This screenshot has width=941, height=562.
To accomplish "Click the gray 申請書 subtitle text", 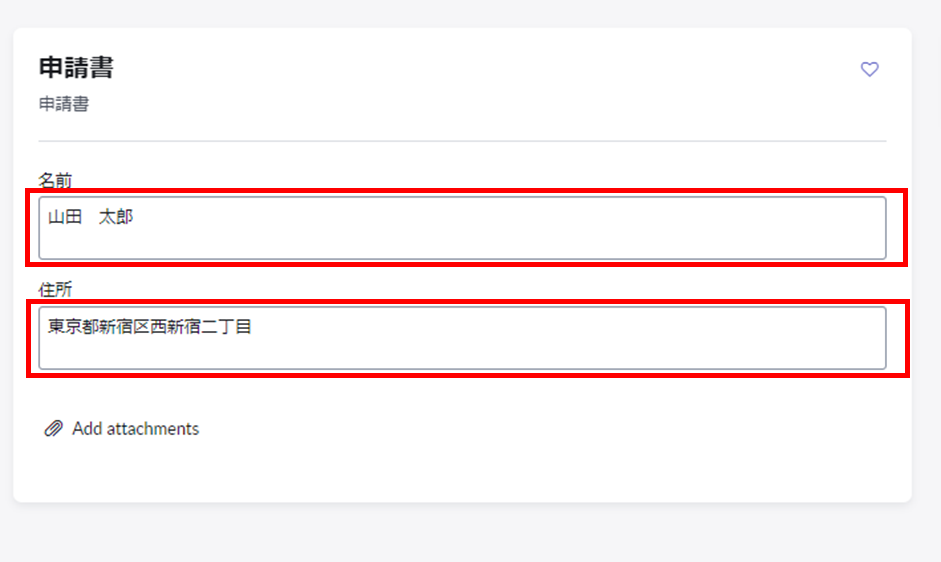I will point(64,104).
